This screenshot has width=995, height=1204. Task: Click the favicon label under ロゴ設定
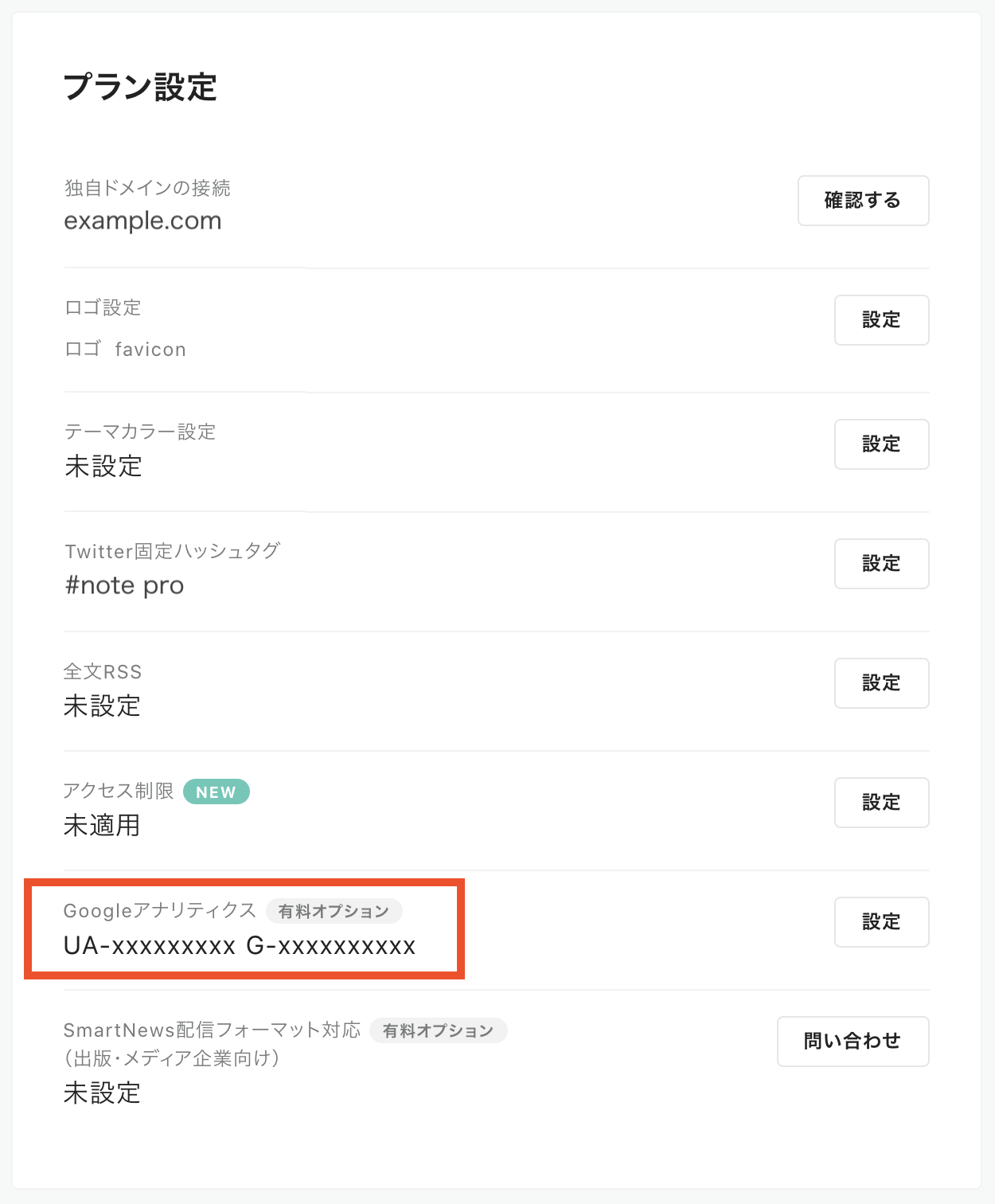(150, 349)
